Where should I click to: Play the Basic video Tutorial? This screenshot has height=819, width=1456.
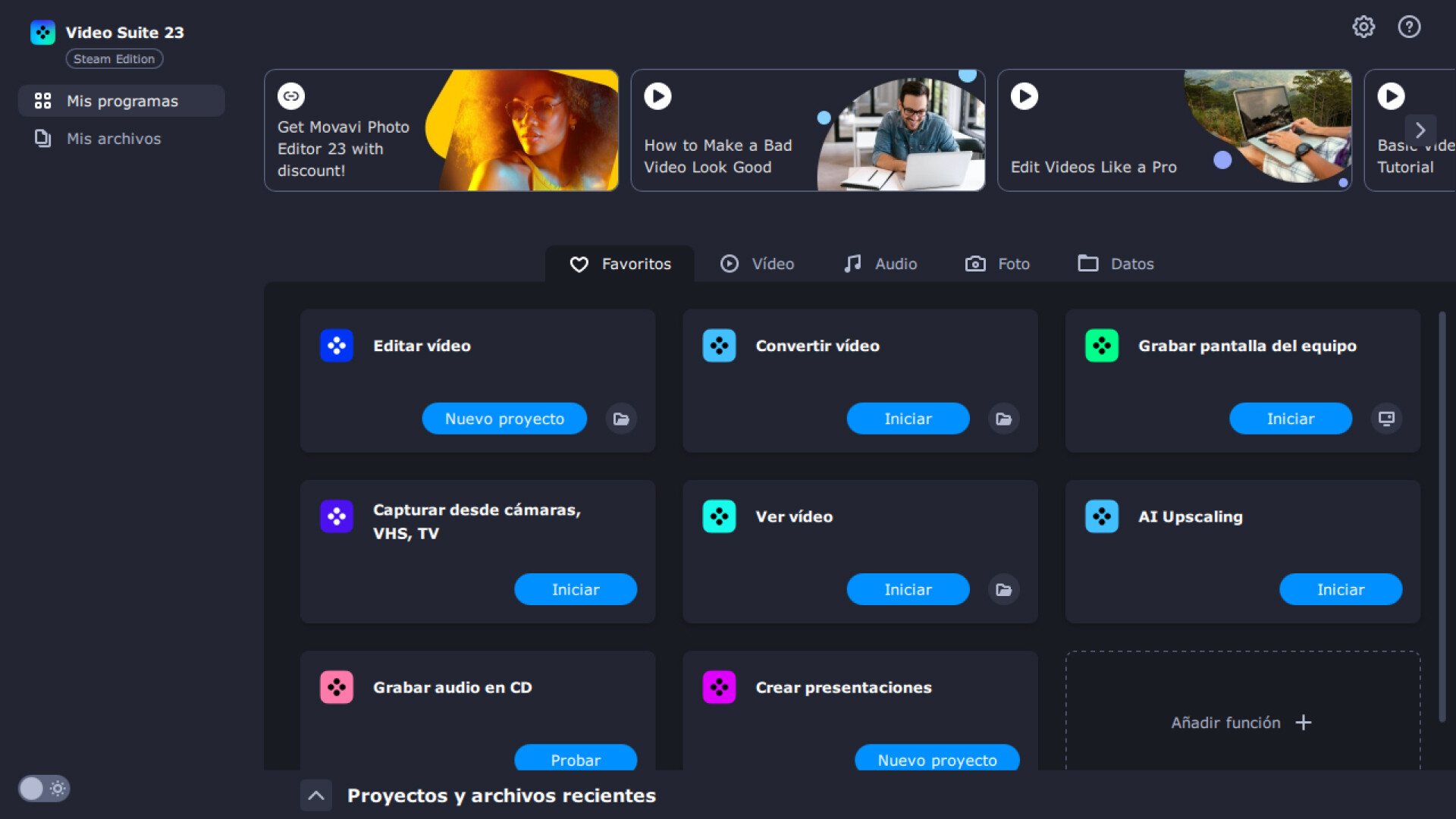(1391, 96)
